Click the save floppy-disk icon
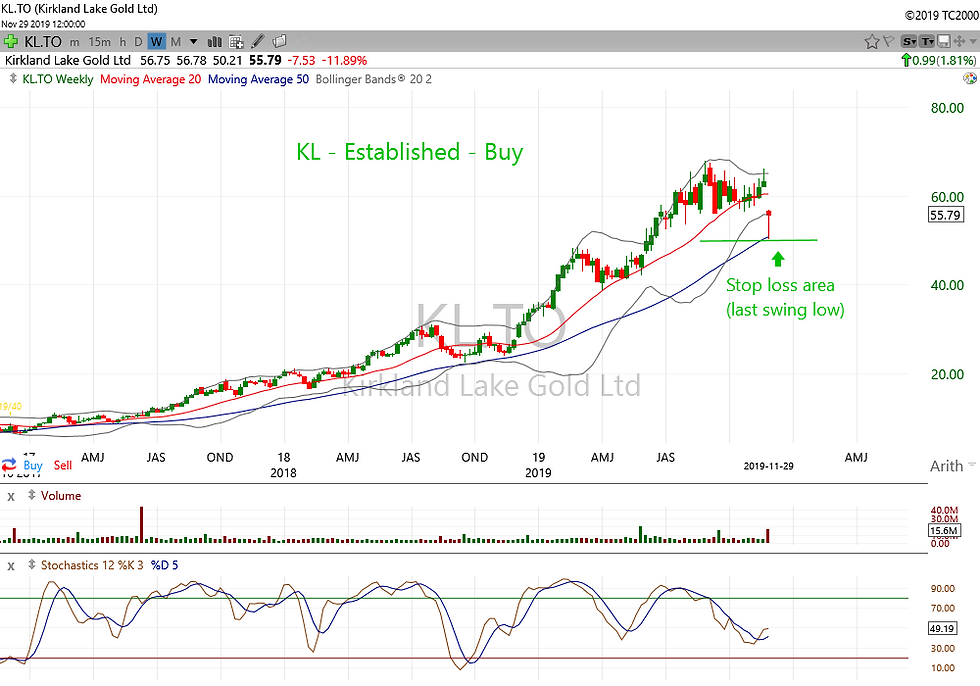 coord(944,42)
